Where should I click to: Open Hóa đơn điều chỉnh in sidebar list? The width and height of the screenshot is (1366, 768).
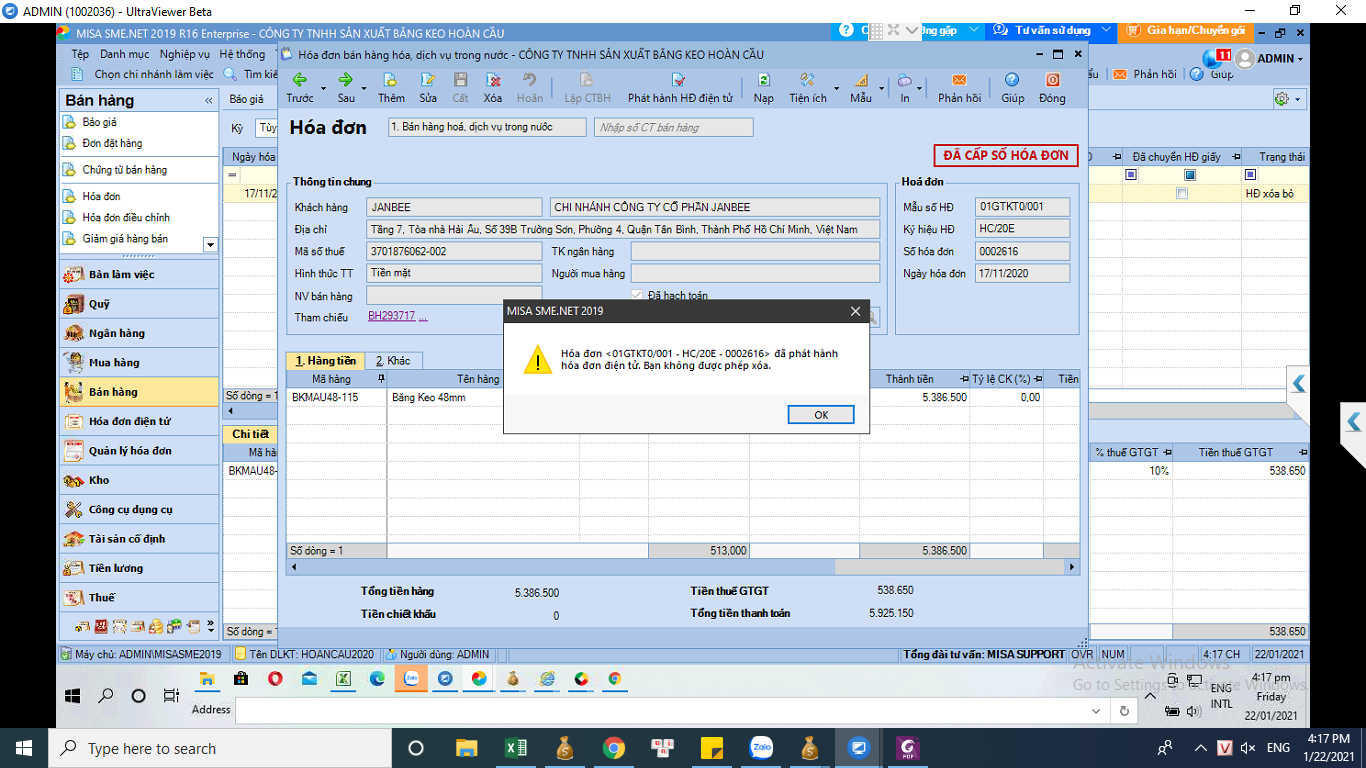click(x=126, y=217)
